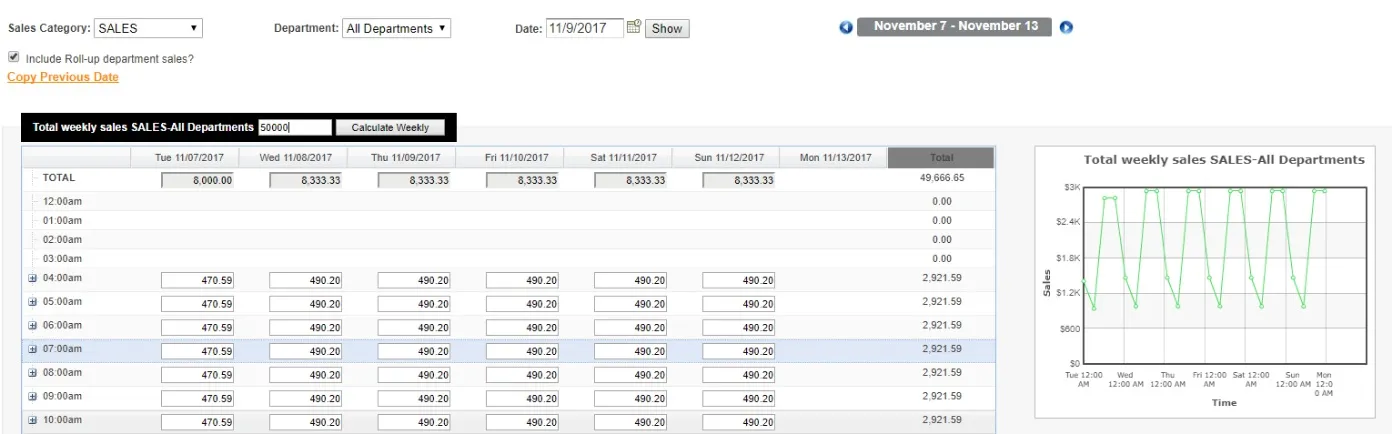Expand the 07:00am row
Screen dimensions: 1392x434
pyautogui.click(x=33, y=349)
